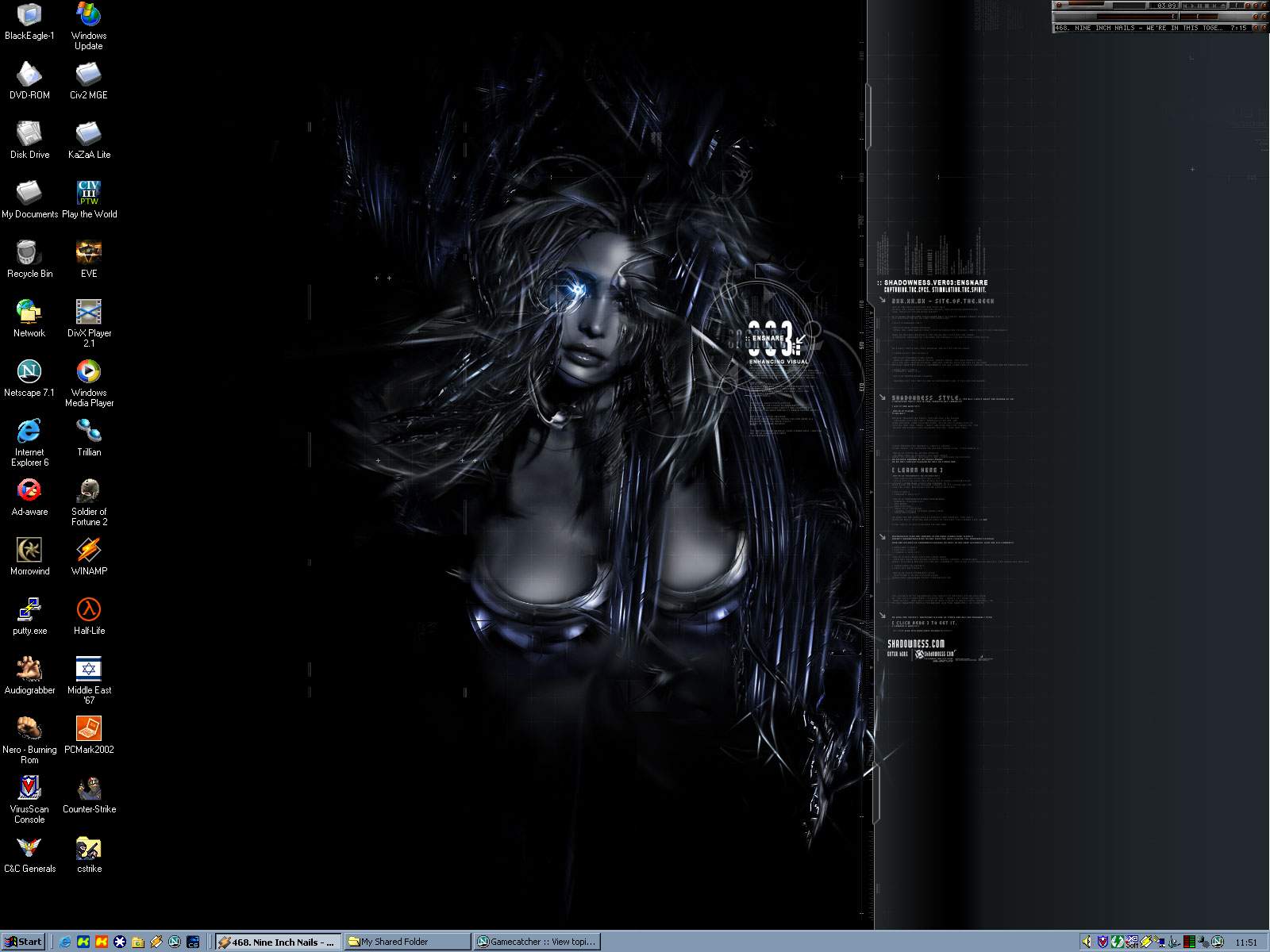Open the Audiograbber shortcut

coord(29,676)
